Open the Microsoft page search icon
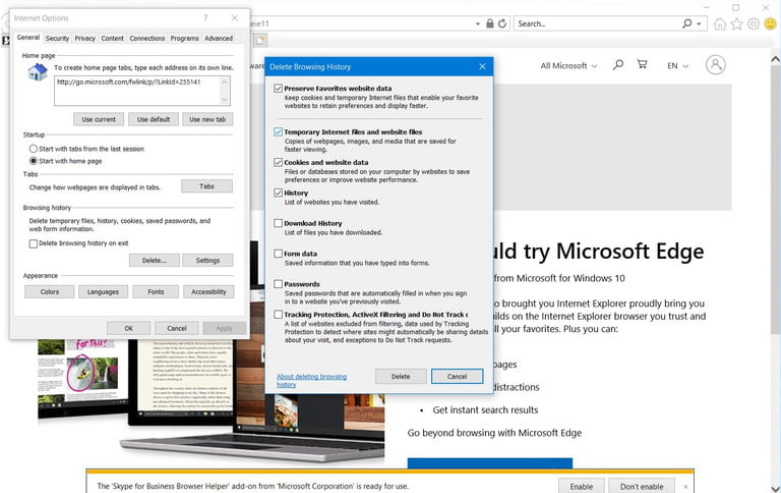Image resolution: width=781 pixels, height=493 pixels. click(x=618, y=65)
